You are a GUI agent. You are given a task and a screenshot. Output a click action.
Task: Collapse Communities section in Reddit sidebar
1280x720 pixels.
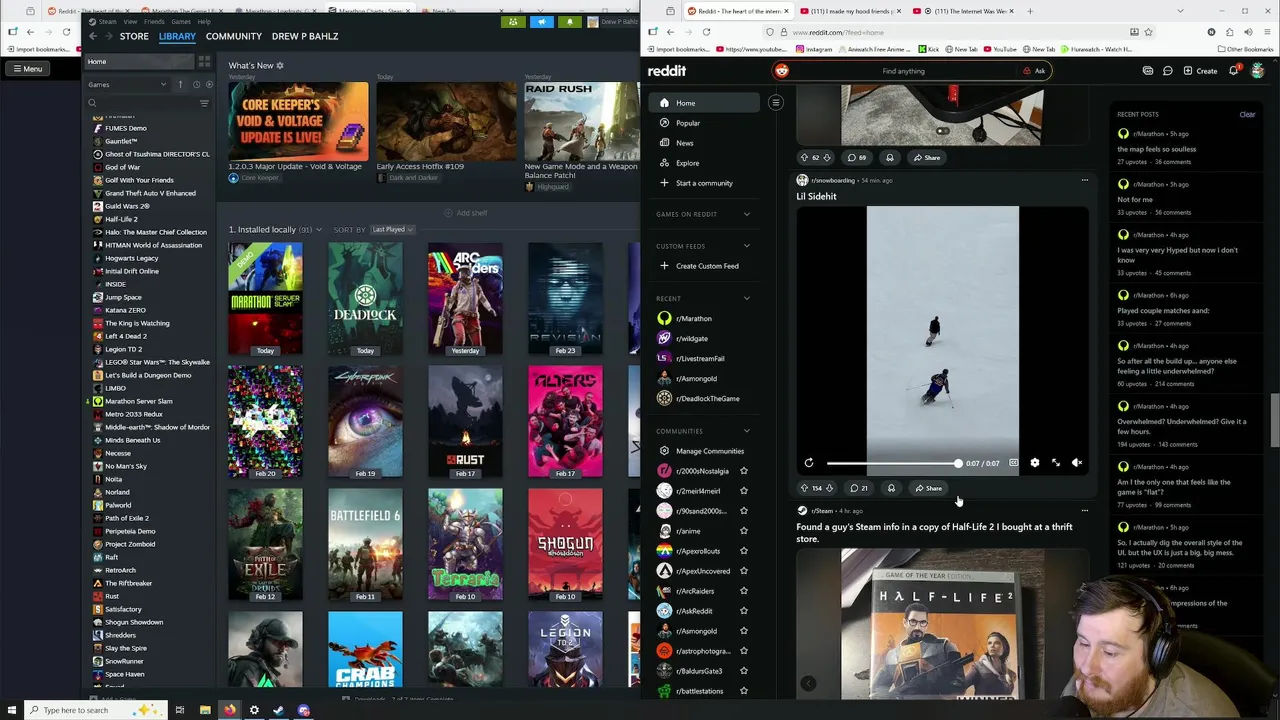pos(746,431)
